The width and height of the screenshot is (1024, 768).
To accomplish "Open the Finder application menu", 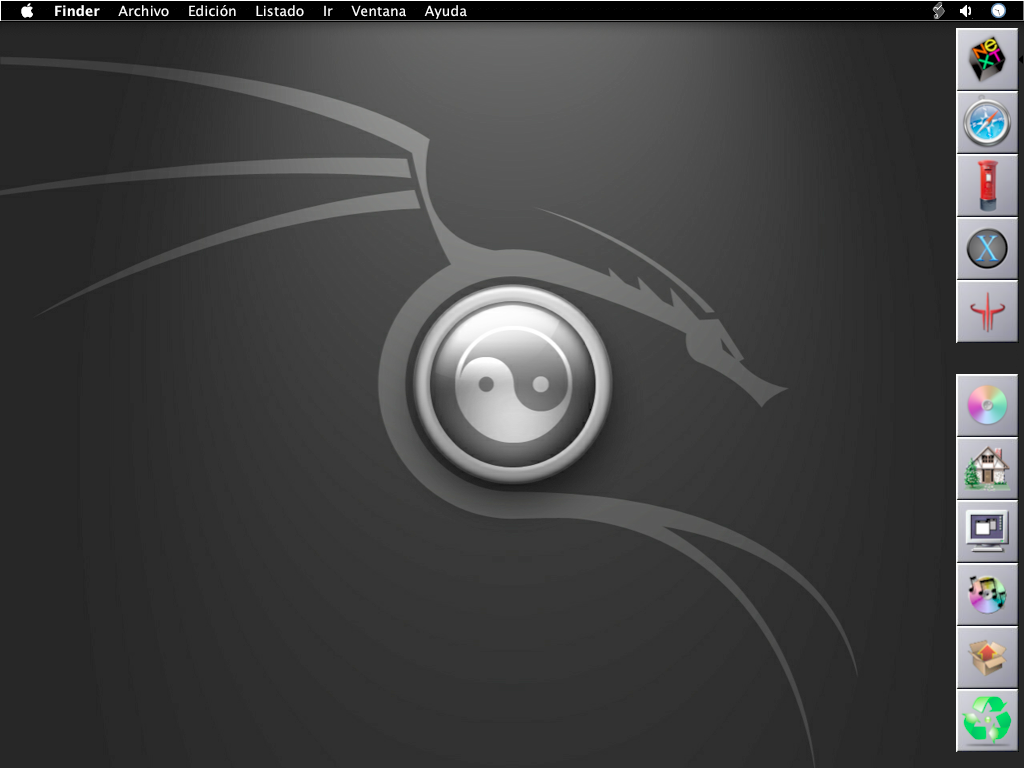I will click(76, 11).
